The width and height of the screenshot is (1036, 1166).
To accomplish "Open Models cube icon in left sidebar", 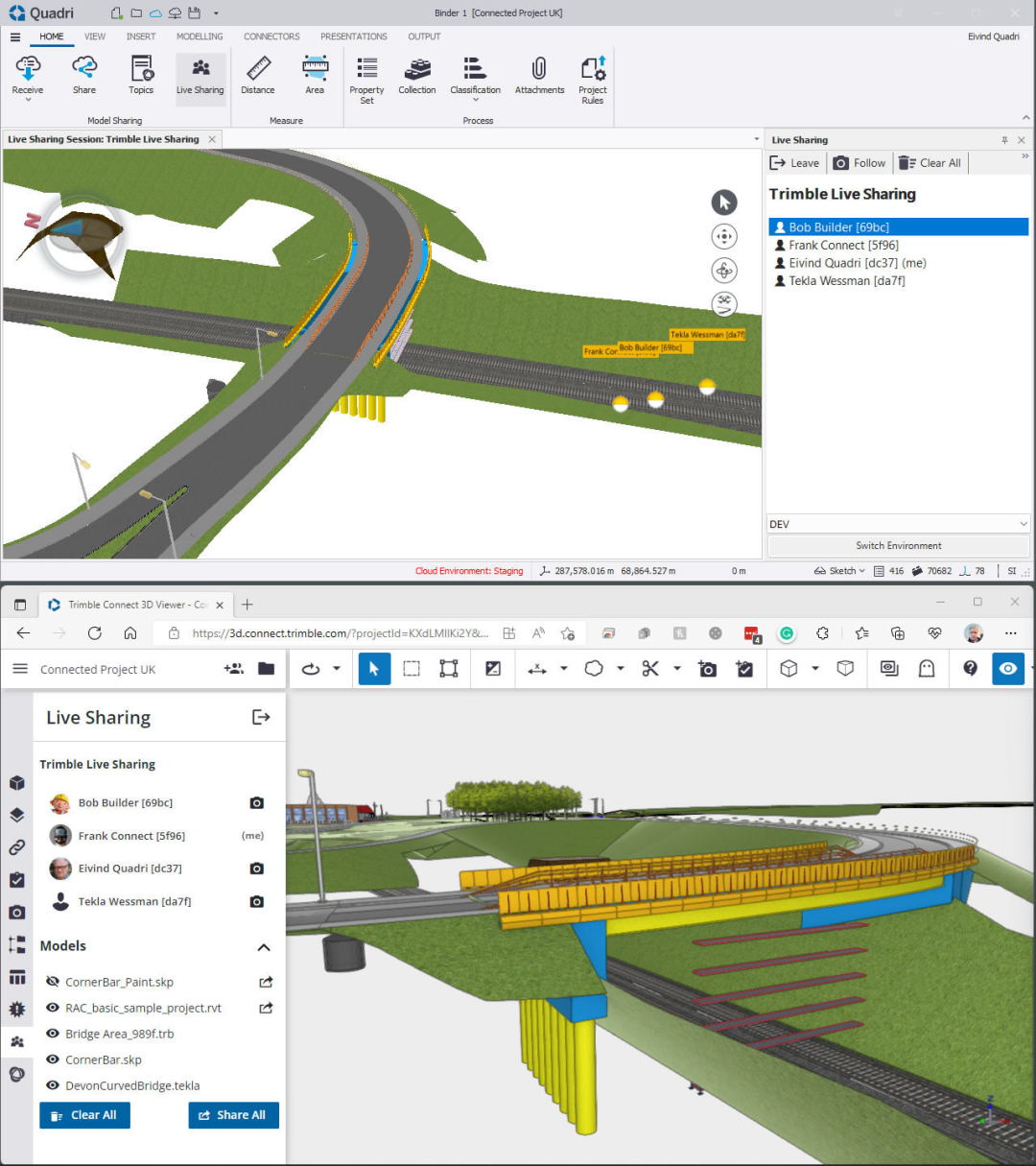I will [17, 783].
